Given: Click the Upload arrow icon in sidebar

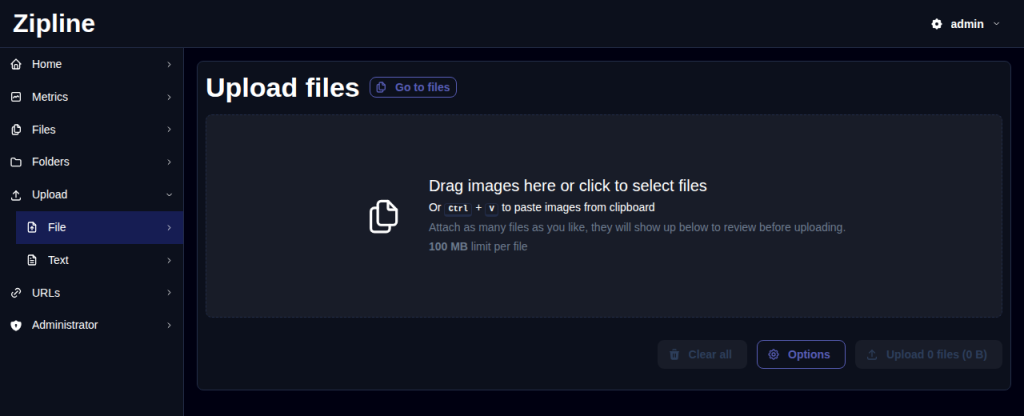Looking at the screenshot, I should coord(16,195).
